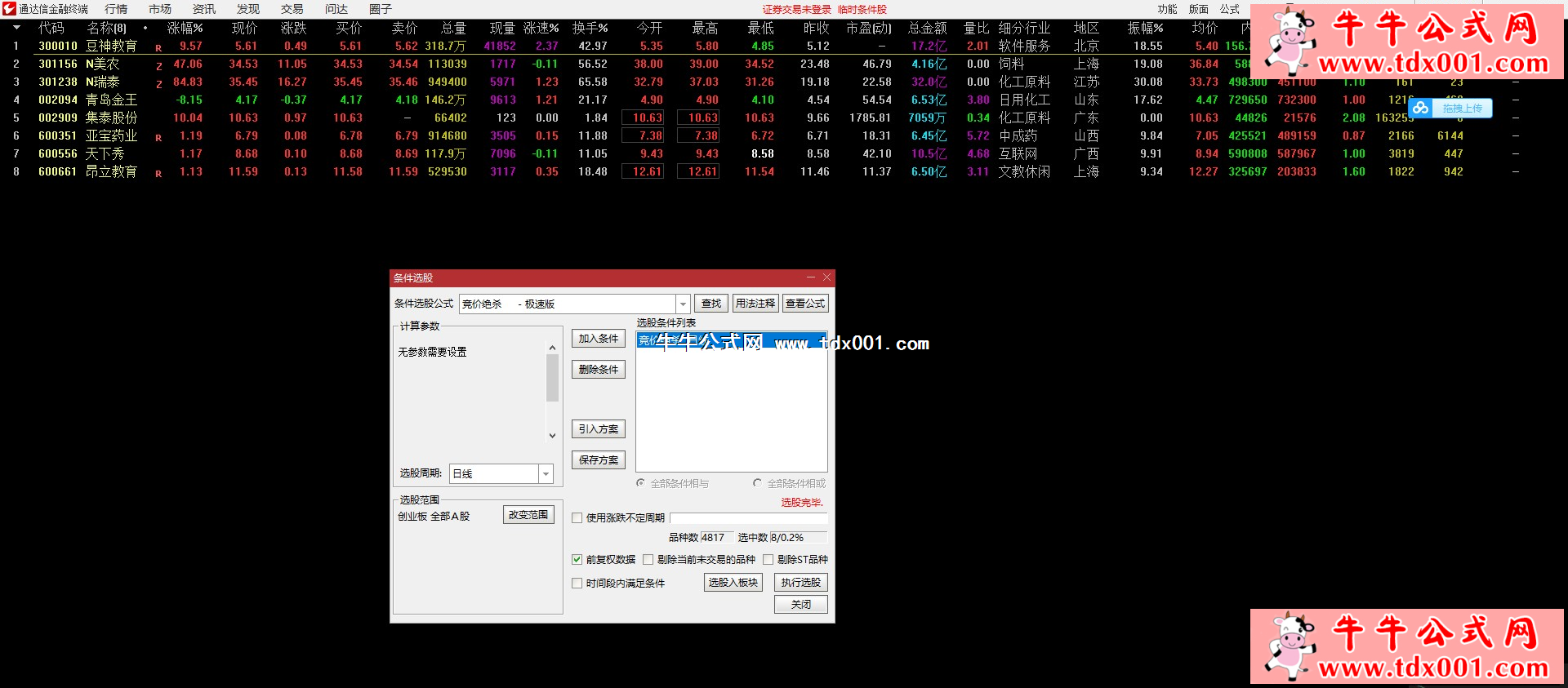Enable 剔除ST品种 checkbox
1568x688 pixels.
tap(768, 560)
